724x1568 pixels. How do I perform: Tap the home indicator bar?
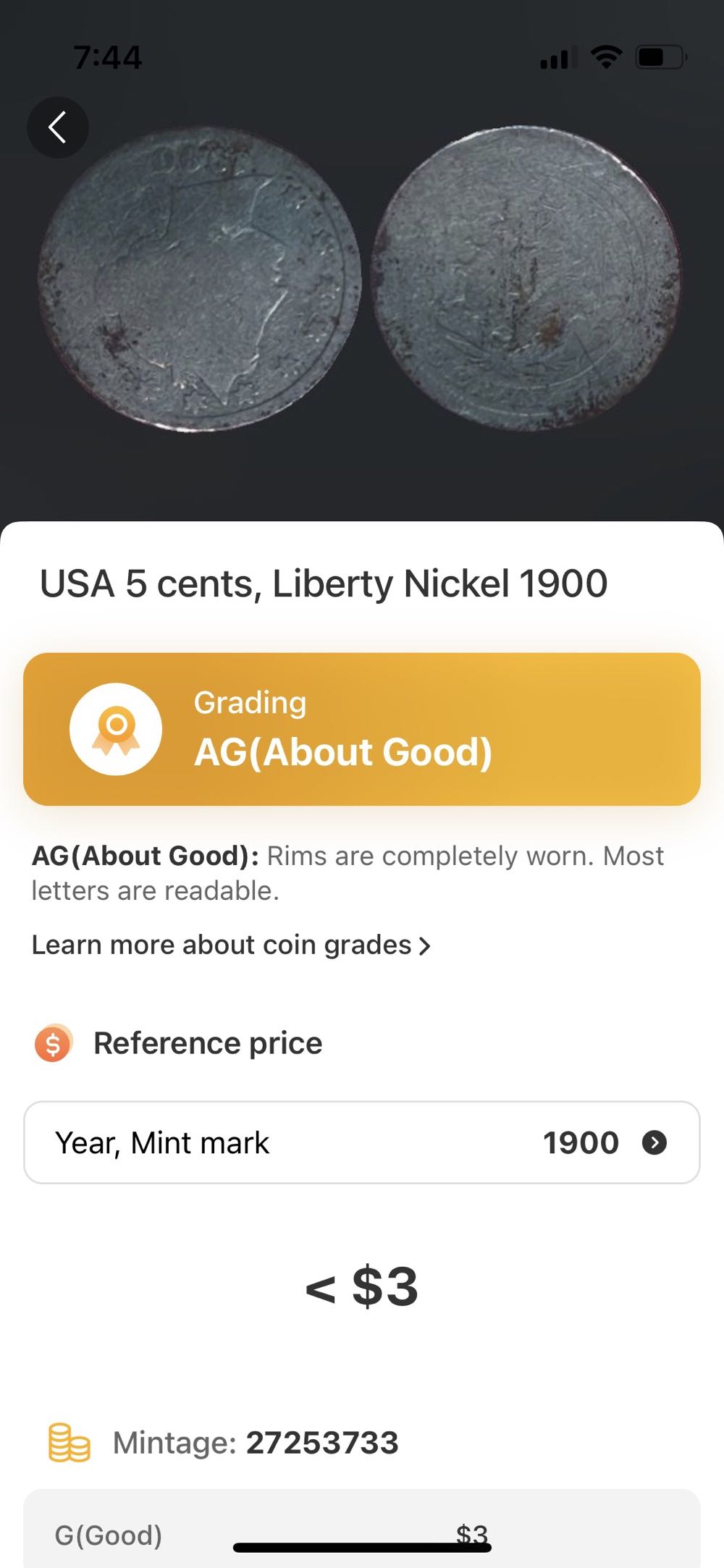(x=362, y=1548)
